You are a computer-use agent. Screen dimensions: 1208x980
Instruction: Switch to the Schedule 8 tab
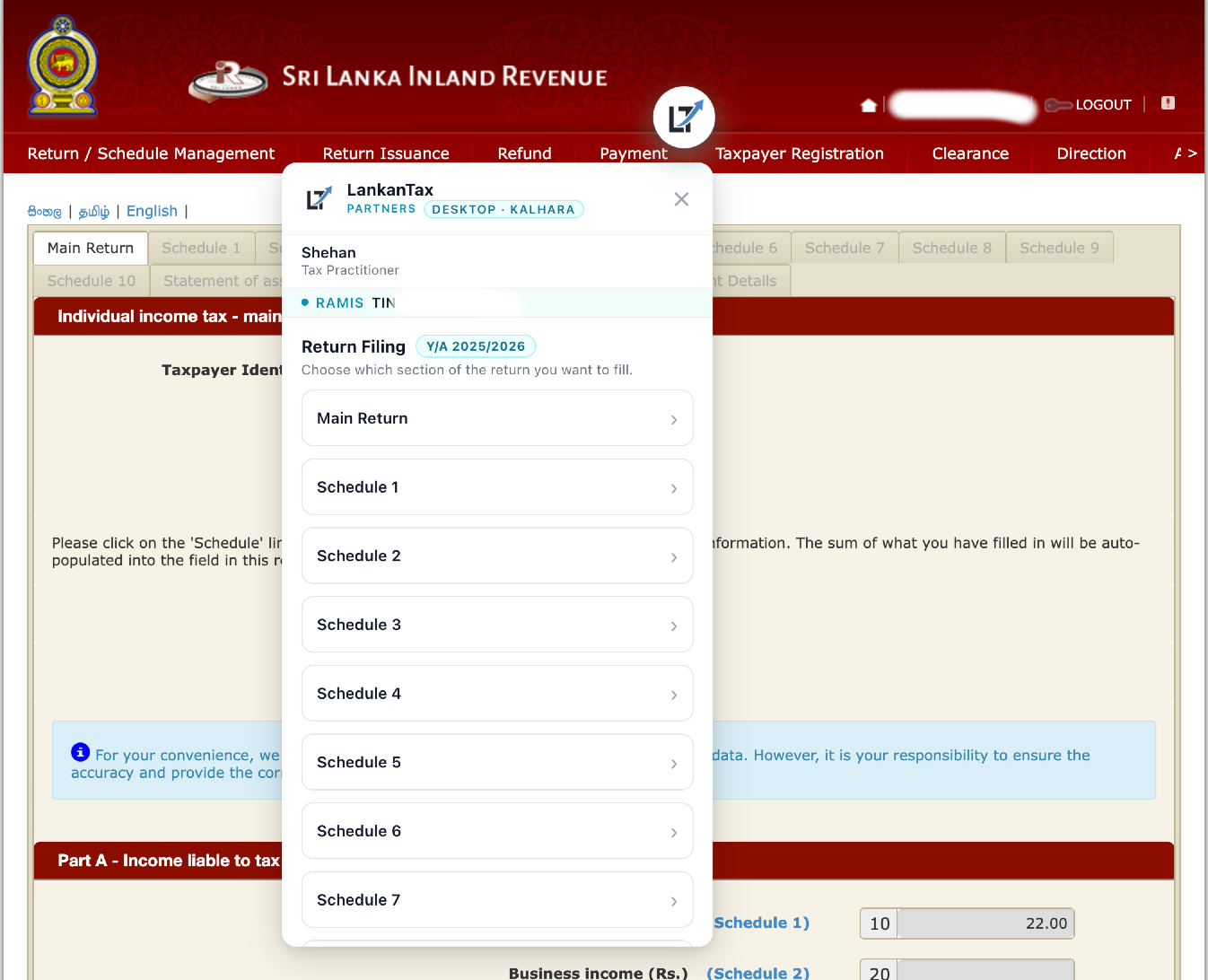(951, 248)
